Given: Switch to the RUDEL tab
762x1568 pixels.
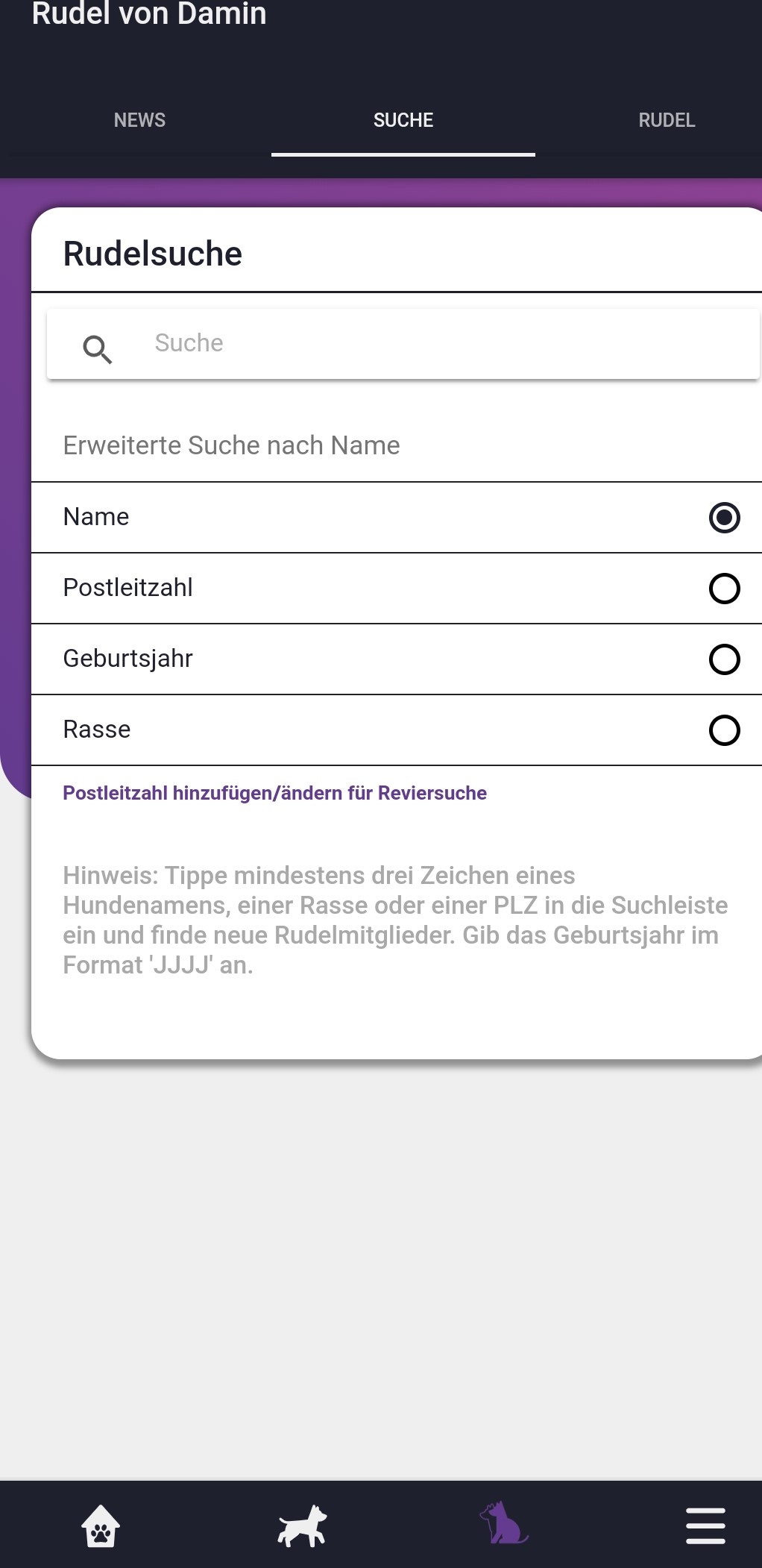Looking at the screenshot, I should (667, 120).
